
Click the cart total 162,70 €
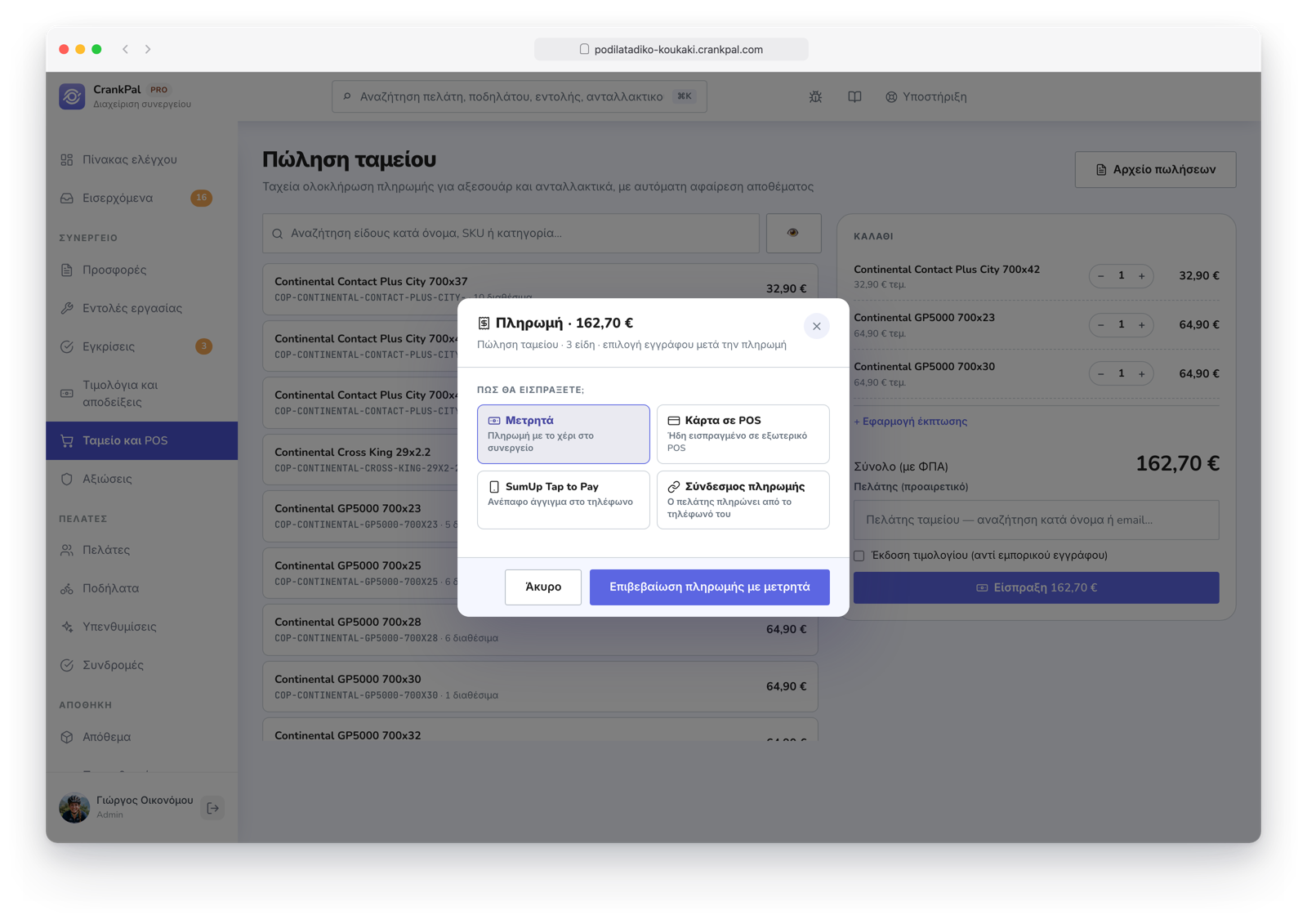(1177, 464)
